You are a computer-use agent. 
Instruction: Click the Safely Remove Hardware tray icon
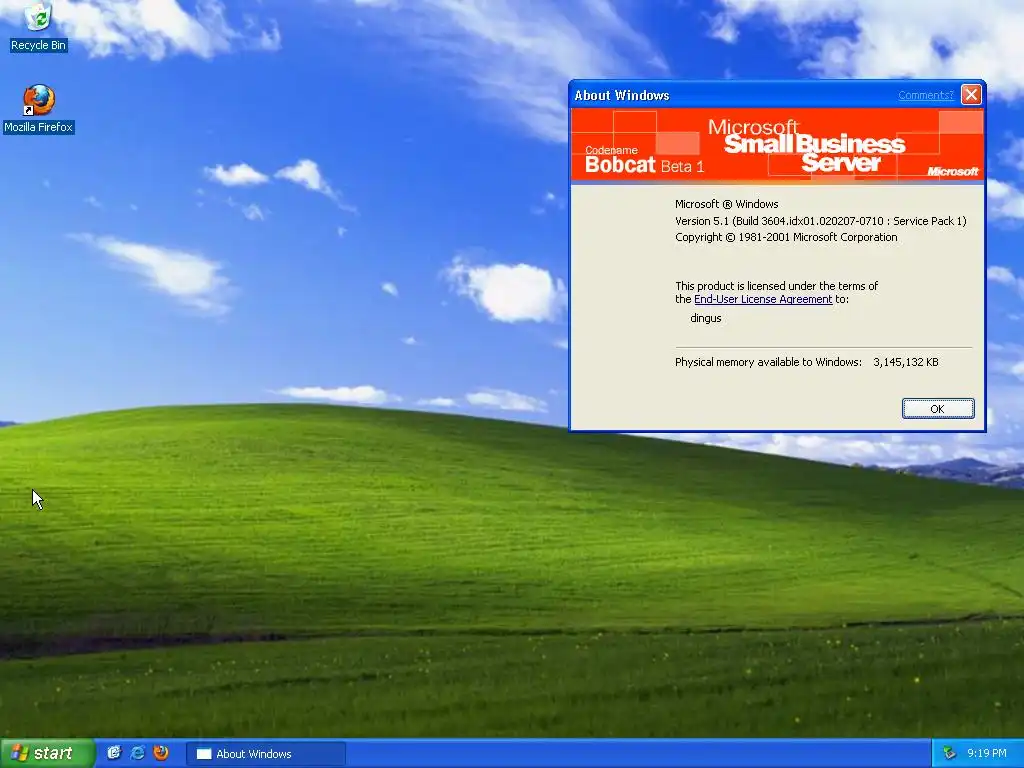click(949, 754)
